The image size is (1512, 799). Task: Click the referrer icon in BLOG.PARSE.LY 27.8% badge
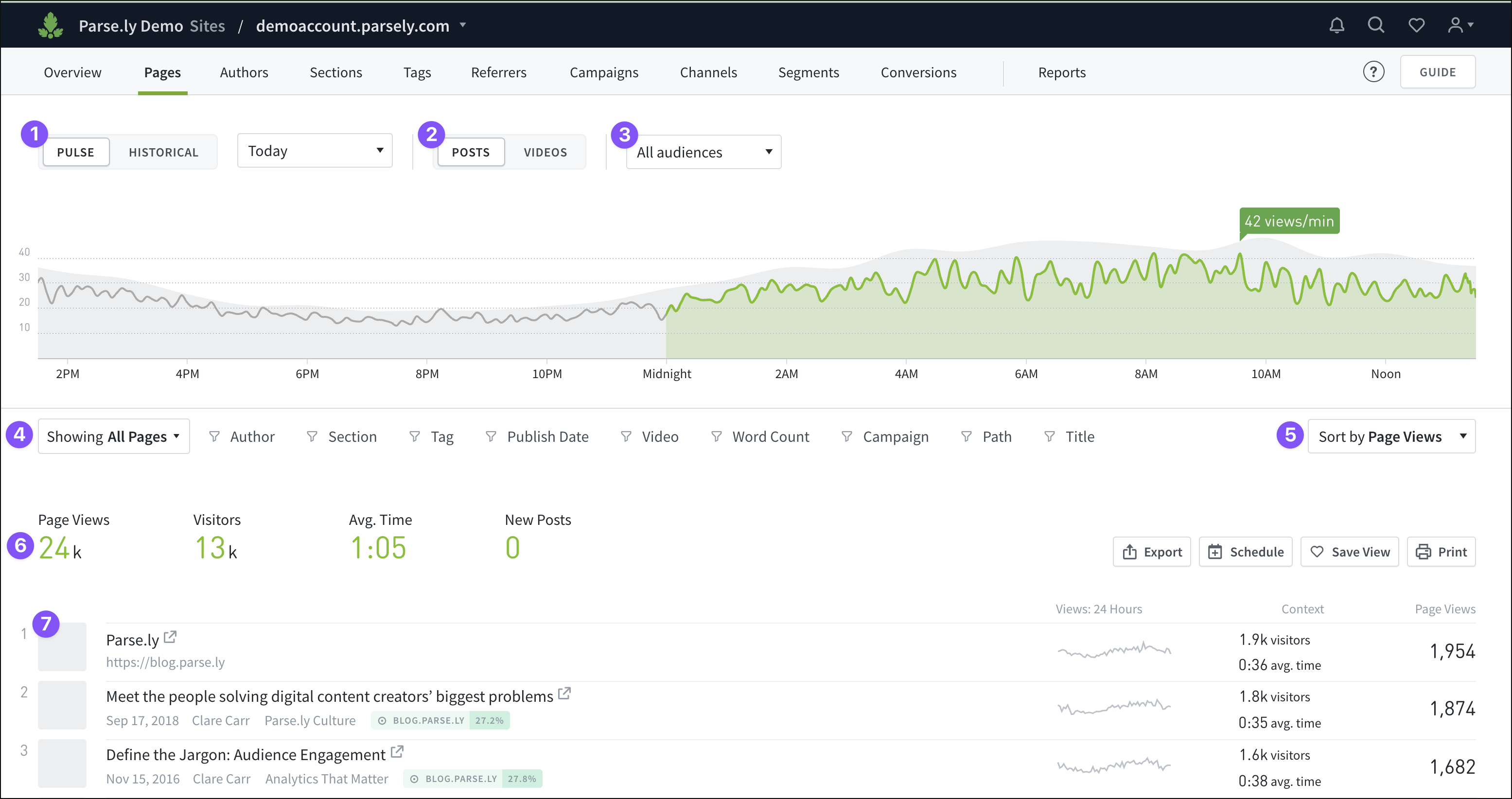point(414,779)
